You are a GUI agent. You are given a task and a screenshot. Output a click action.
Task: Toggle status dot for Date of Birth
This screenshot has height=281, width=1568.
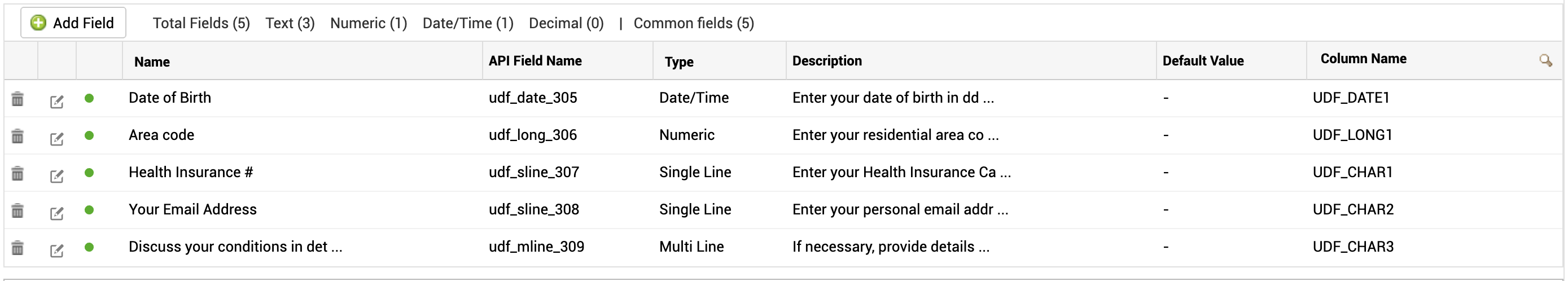(x=90, y=98)
